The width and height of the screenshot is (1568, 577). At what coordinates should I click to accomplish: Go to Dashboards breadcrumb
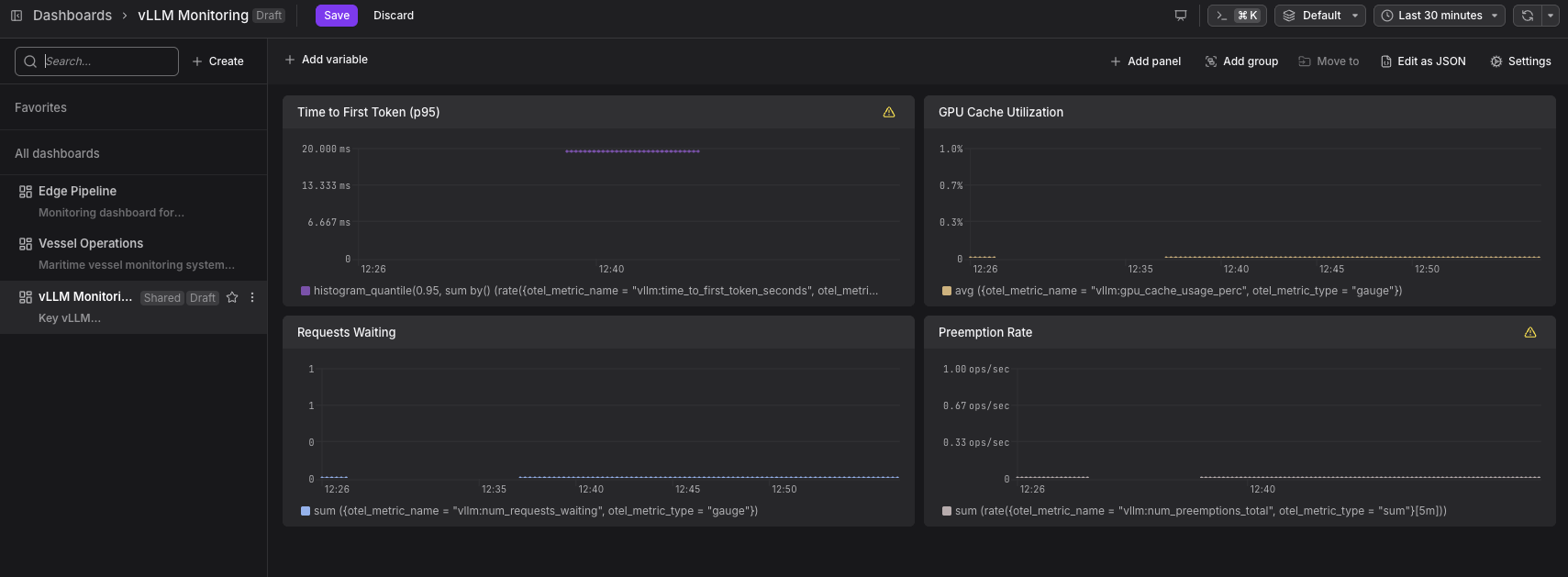(72, 16)
